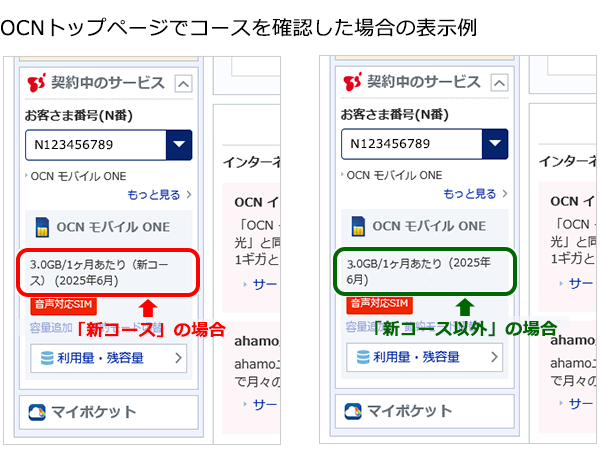
Task: Click お客さま番号(N番) label in left example
Action: (x=79, y=115)
